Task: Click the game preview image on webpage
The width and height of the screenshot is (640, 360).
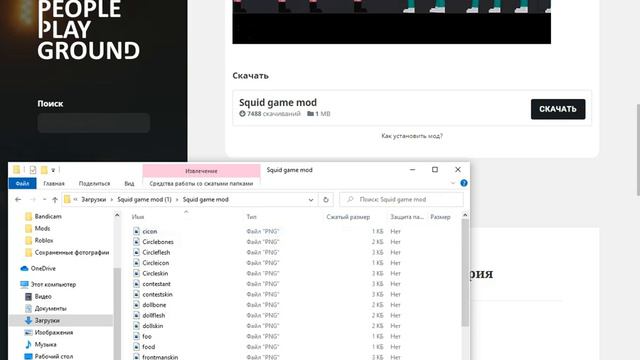Action: (391, 22)
